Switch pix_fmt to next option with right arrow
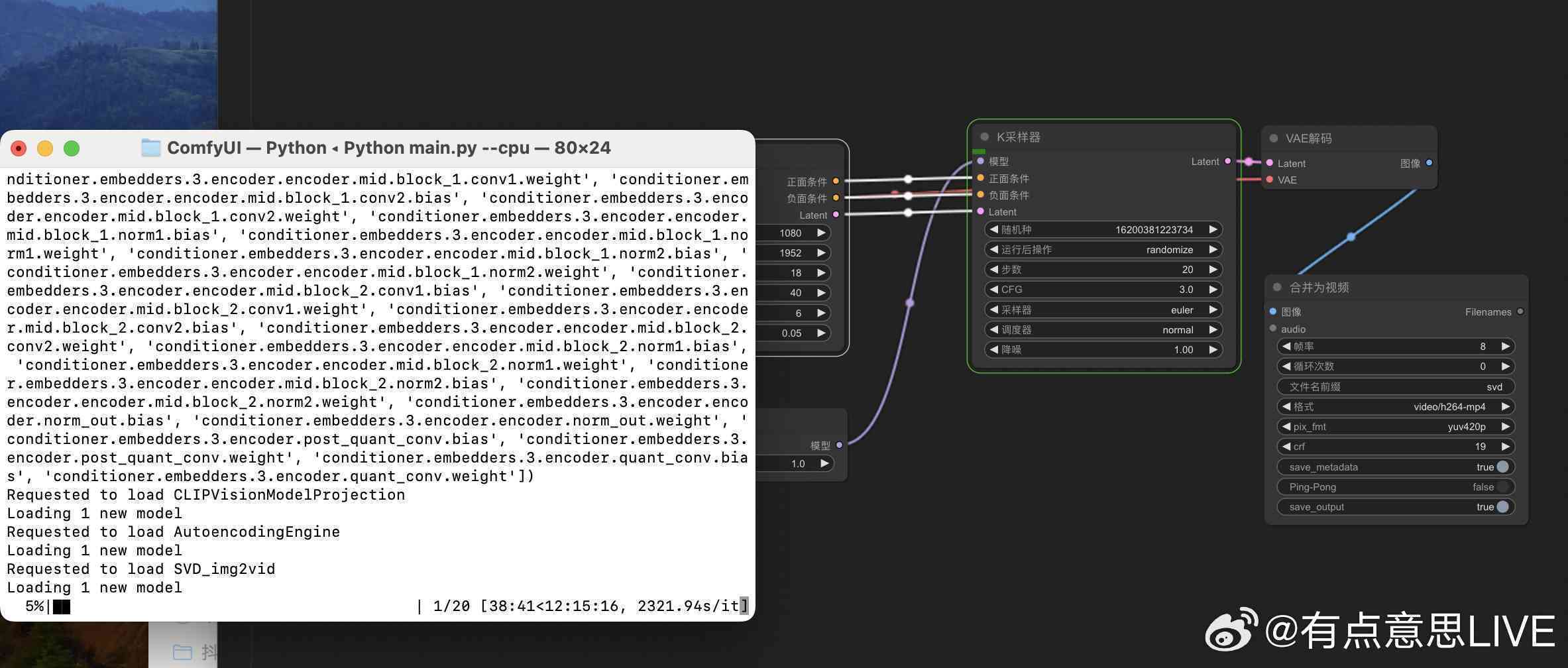The image size is (1568, 668). tap(1505, 426)
